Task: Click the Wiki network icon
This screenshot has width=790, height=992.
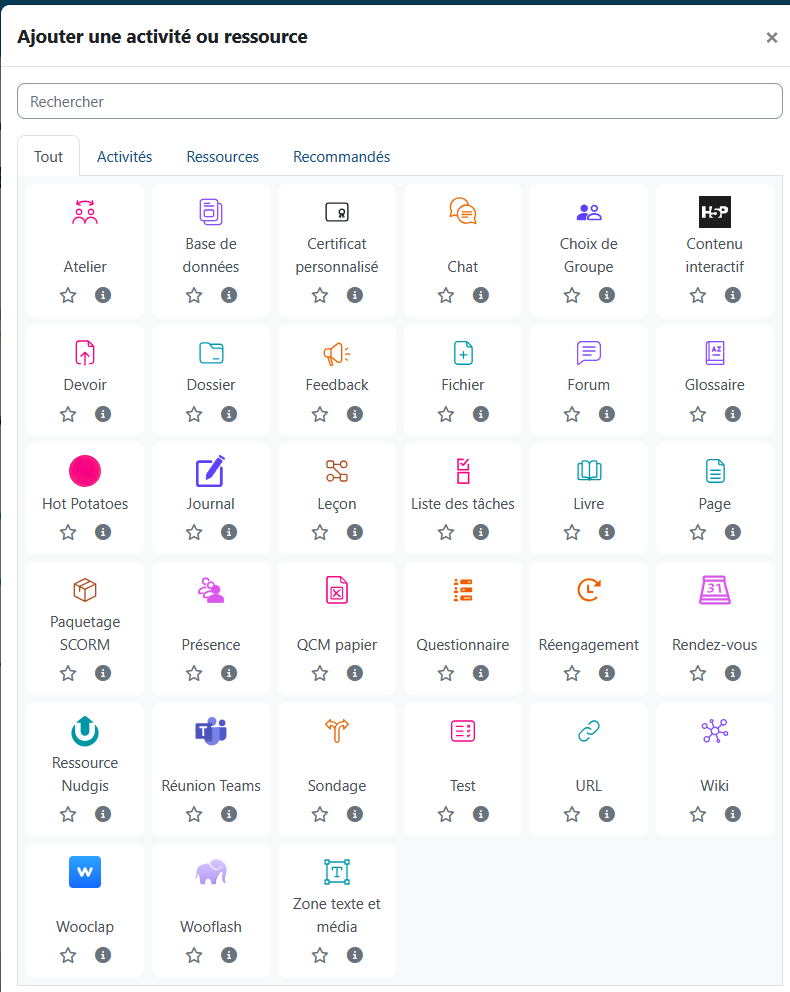Action: coord(714,731)
